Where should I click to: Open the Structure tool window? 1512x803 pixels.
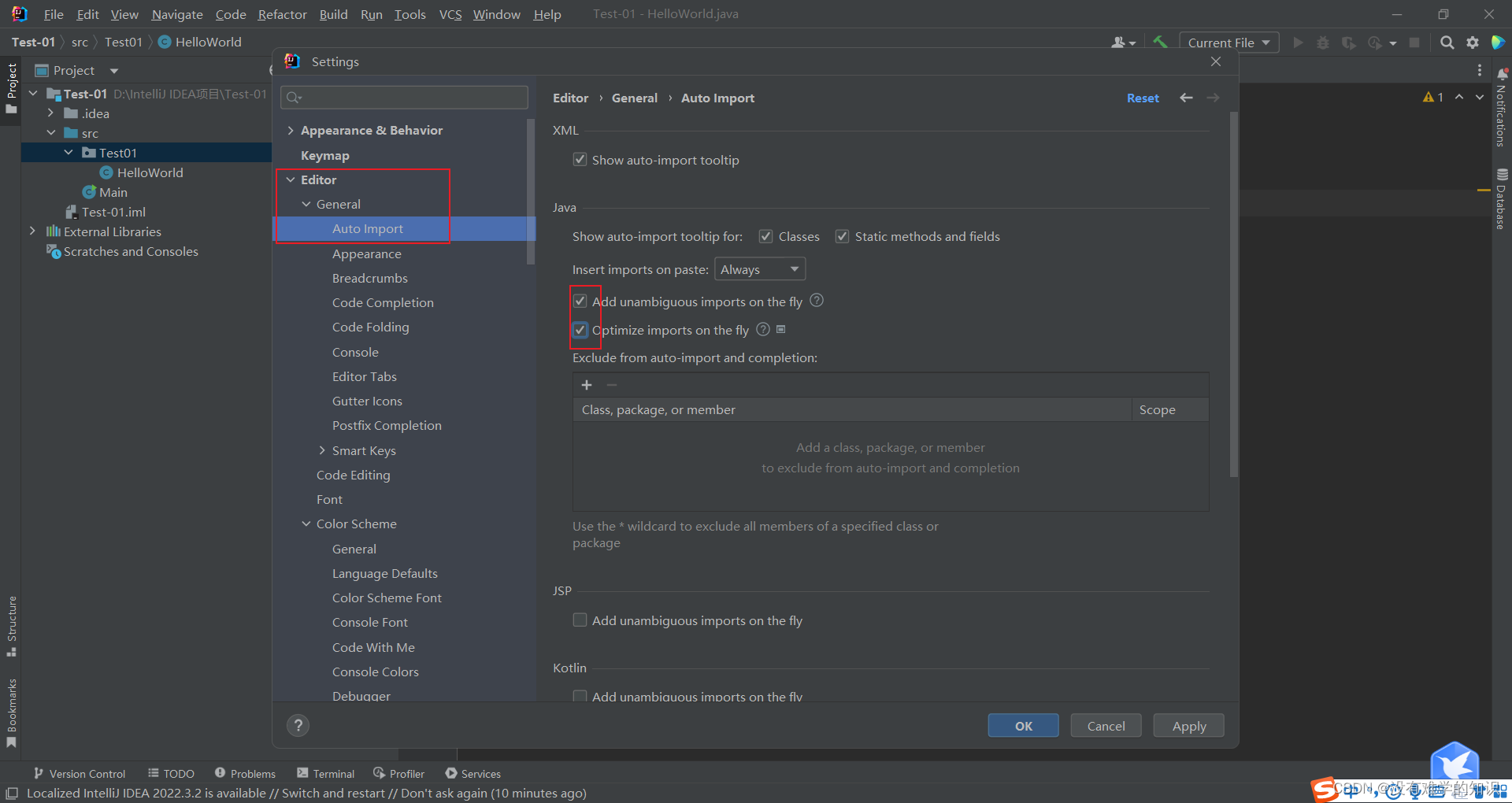coord(12,626)
